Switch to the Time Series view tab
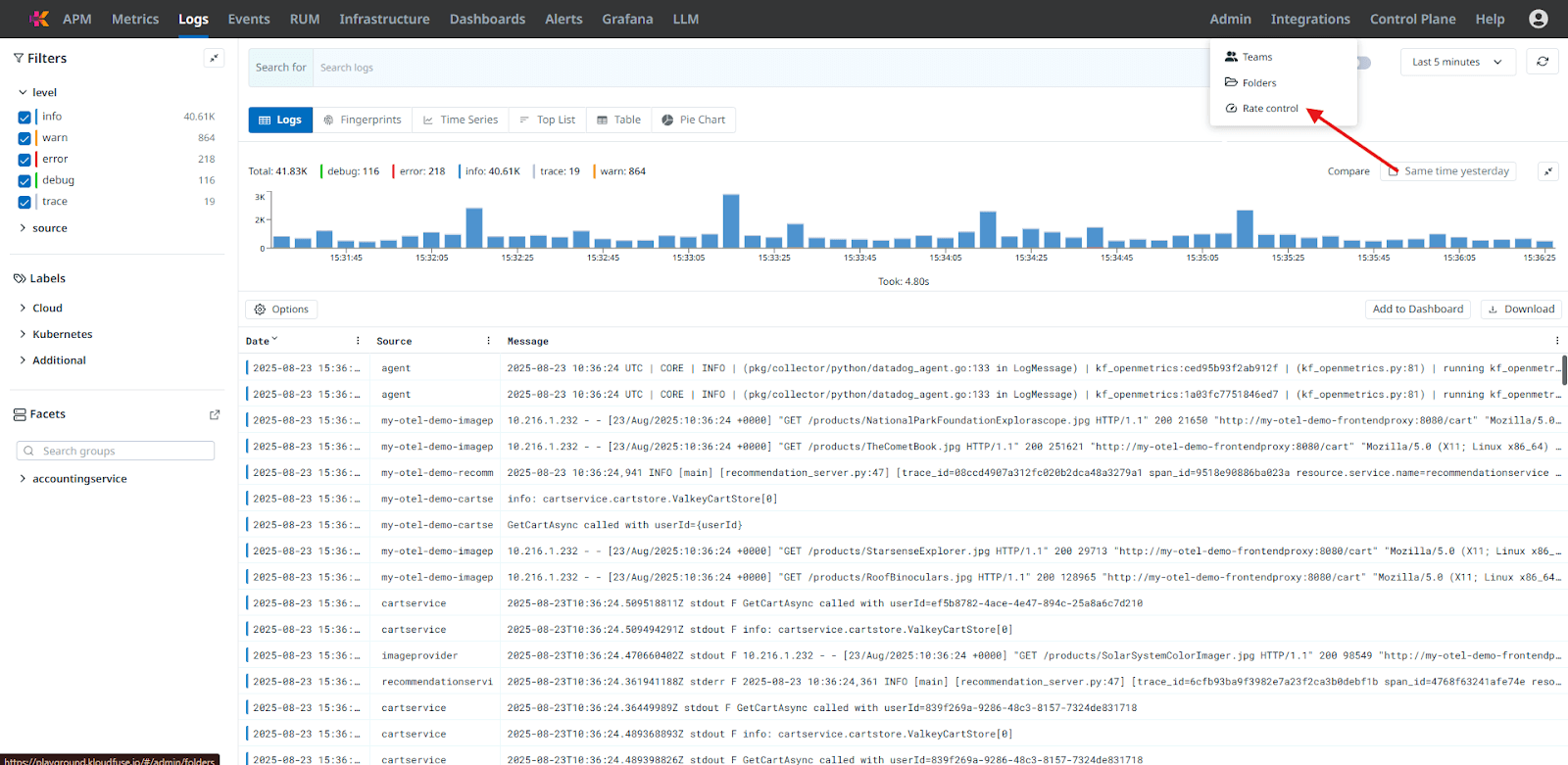The image size is (1568, 765). coord(461,120)
